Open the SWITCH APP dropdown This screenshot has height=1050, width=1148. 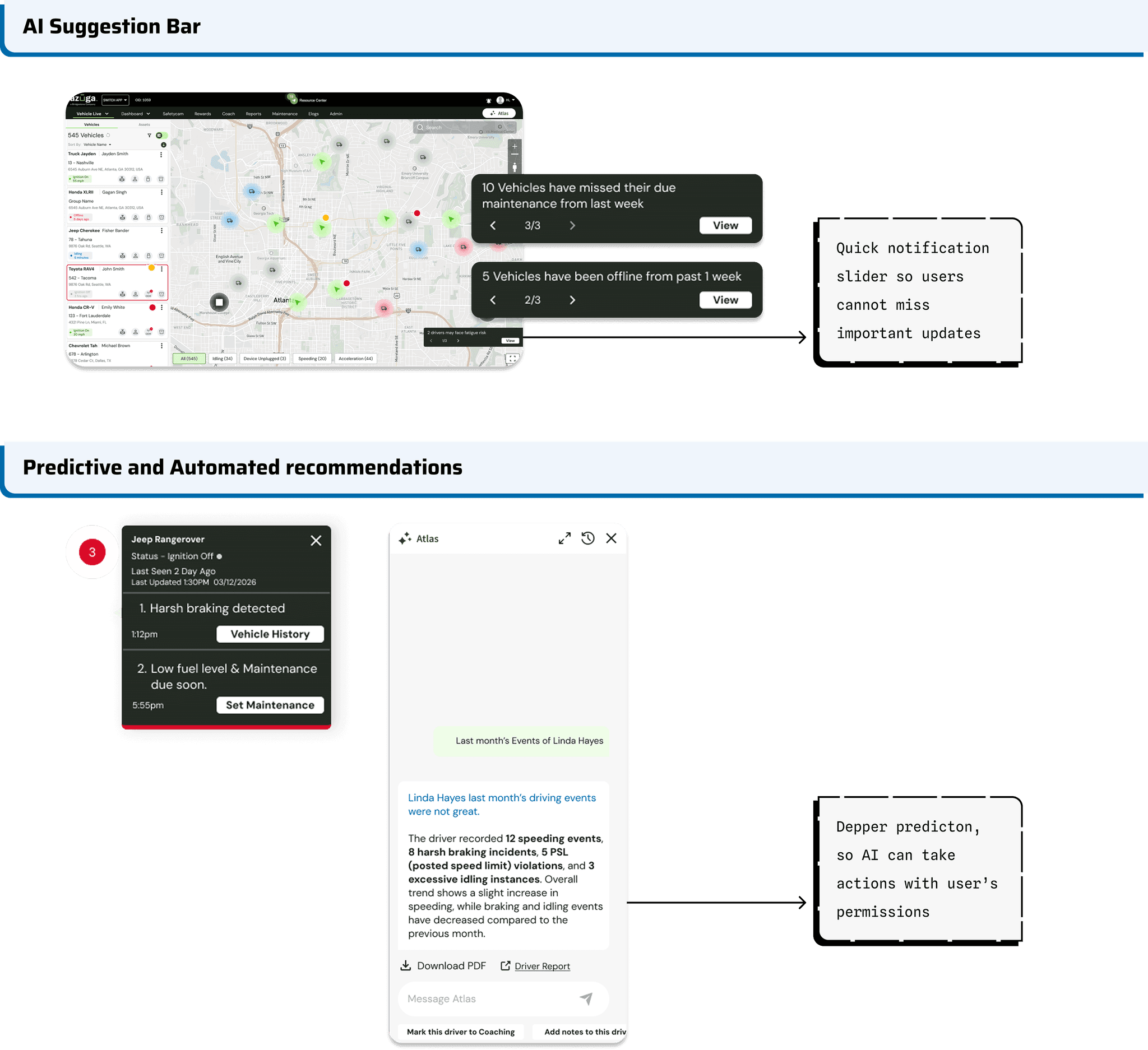(x=115, y=100)
